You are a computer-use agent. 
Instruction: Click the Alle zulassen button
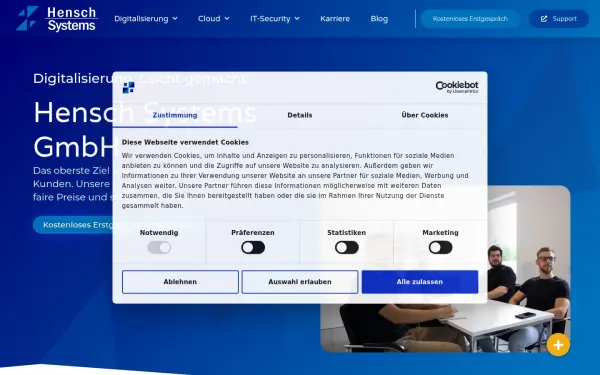pyautogui.click(x=420, y=282)
